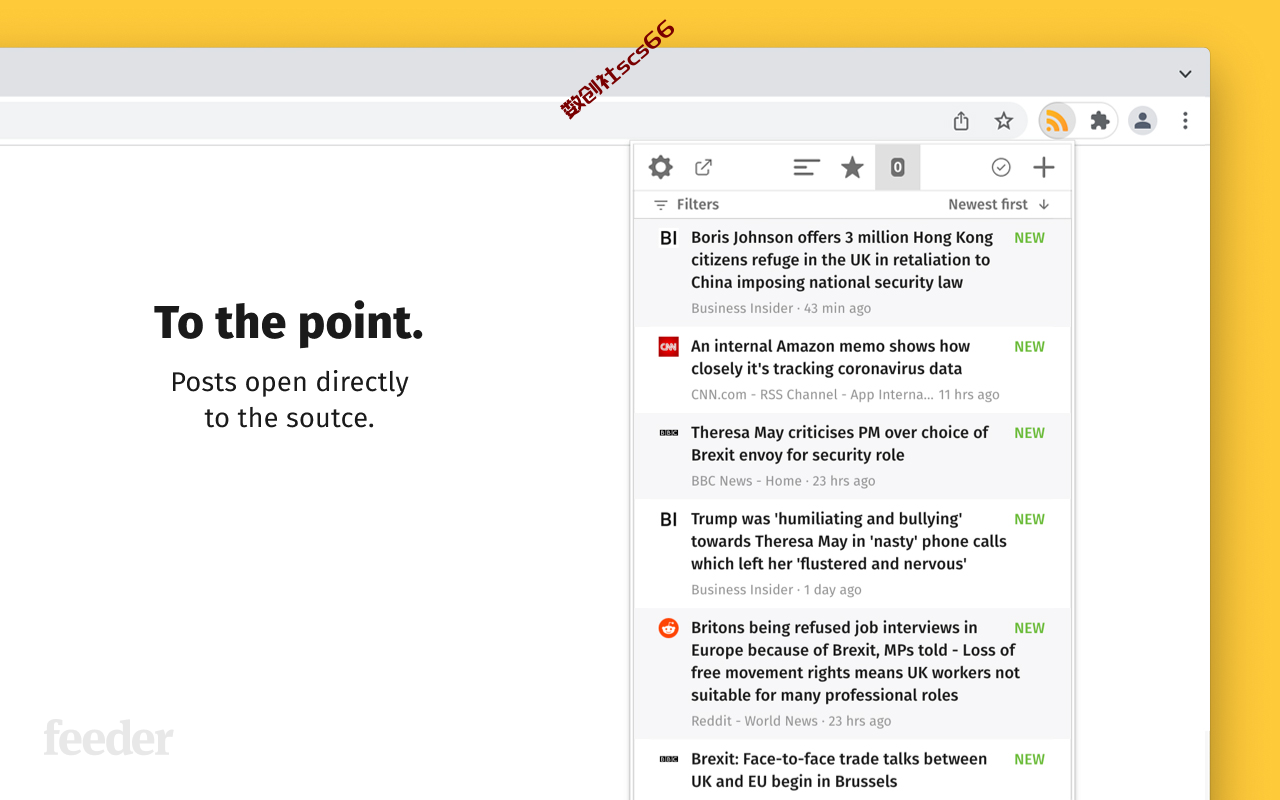This screenshot has width=1280, height=800.
Task: Open Trump 'humiliating and bullying' article
Action: (x=852, y=553)
